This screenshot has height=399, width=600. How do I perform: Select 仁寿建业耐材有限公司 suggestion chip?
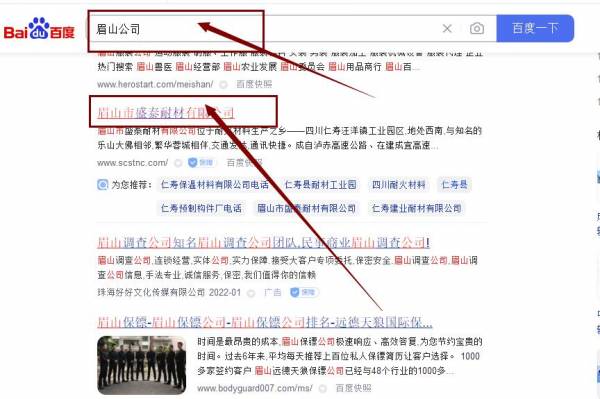click(416, 208)
